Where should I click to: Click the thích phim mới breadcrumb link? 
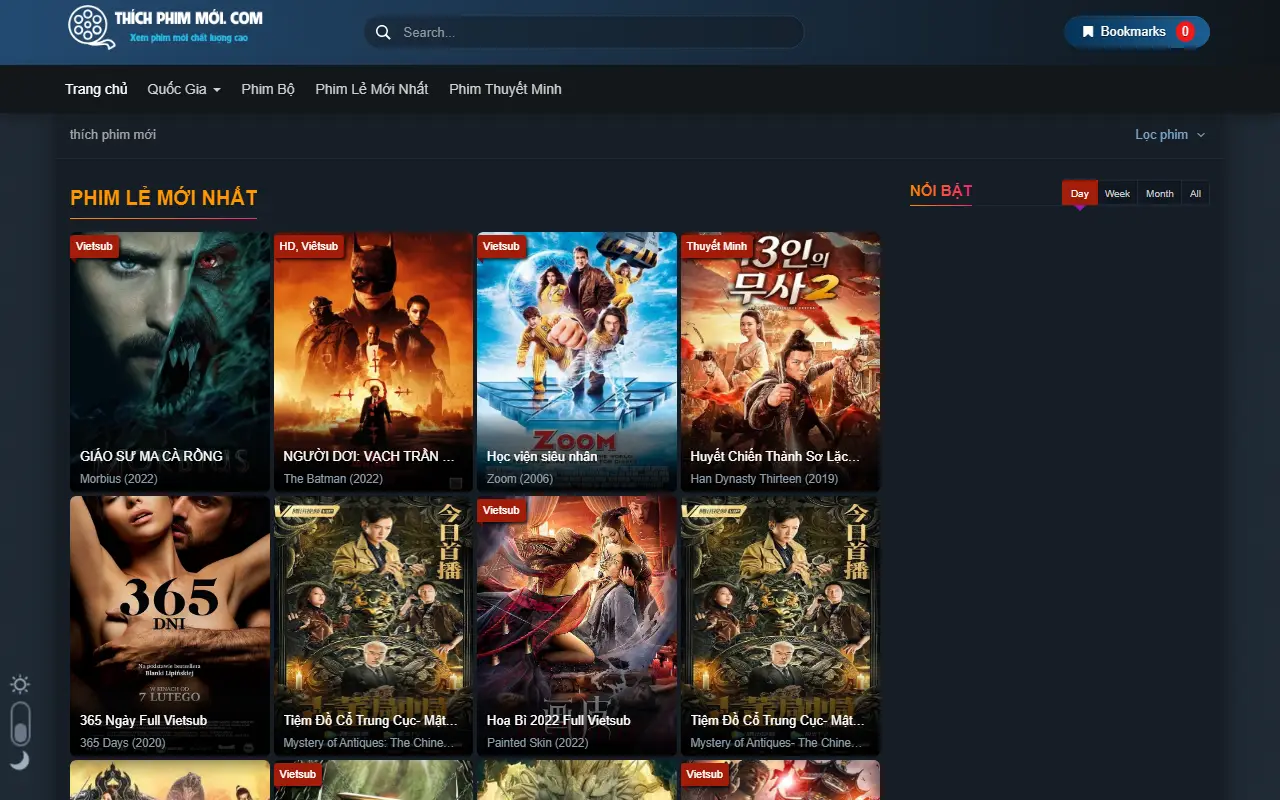(x=113, y=135)
